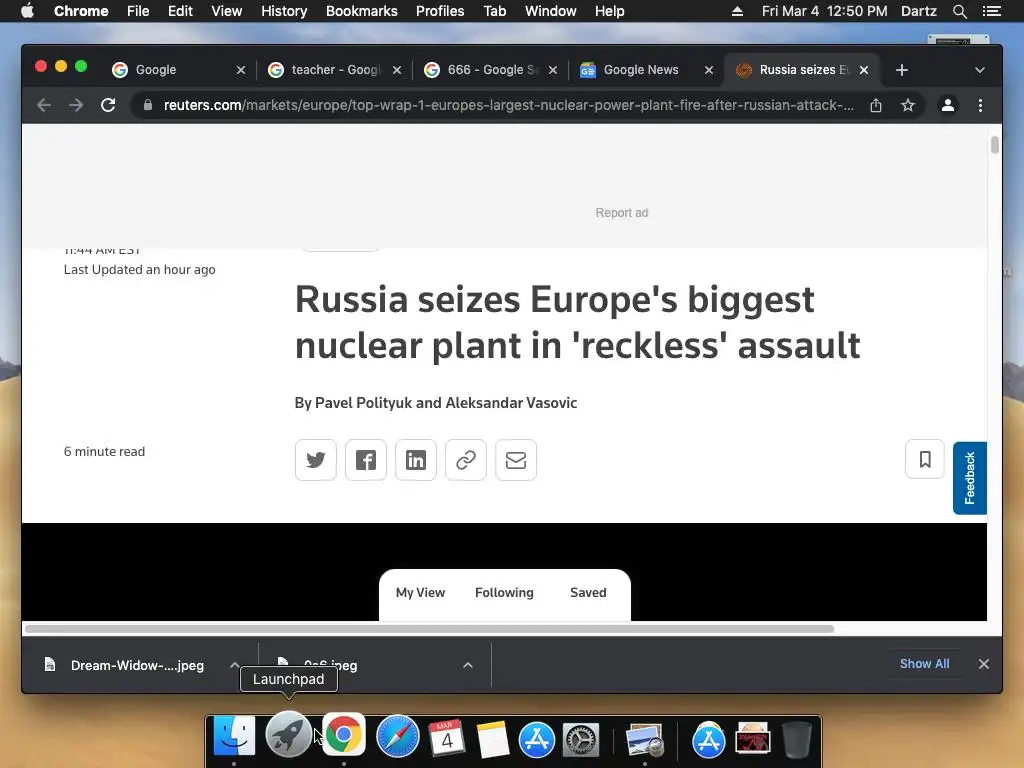Open the Bookmarks menu
This screenshot has height=768, width=1024.
click(362, 11)
